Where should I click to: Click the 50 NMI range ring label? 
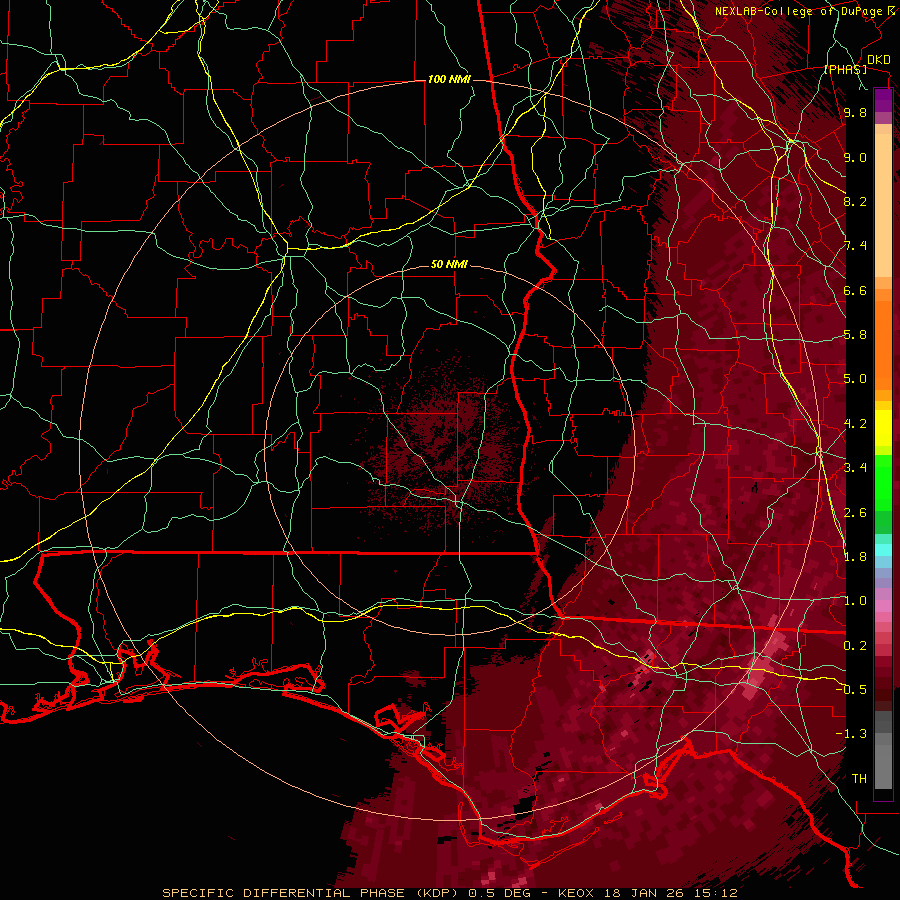point(449,265)
